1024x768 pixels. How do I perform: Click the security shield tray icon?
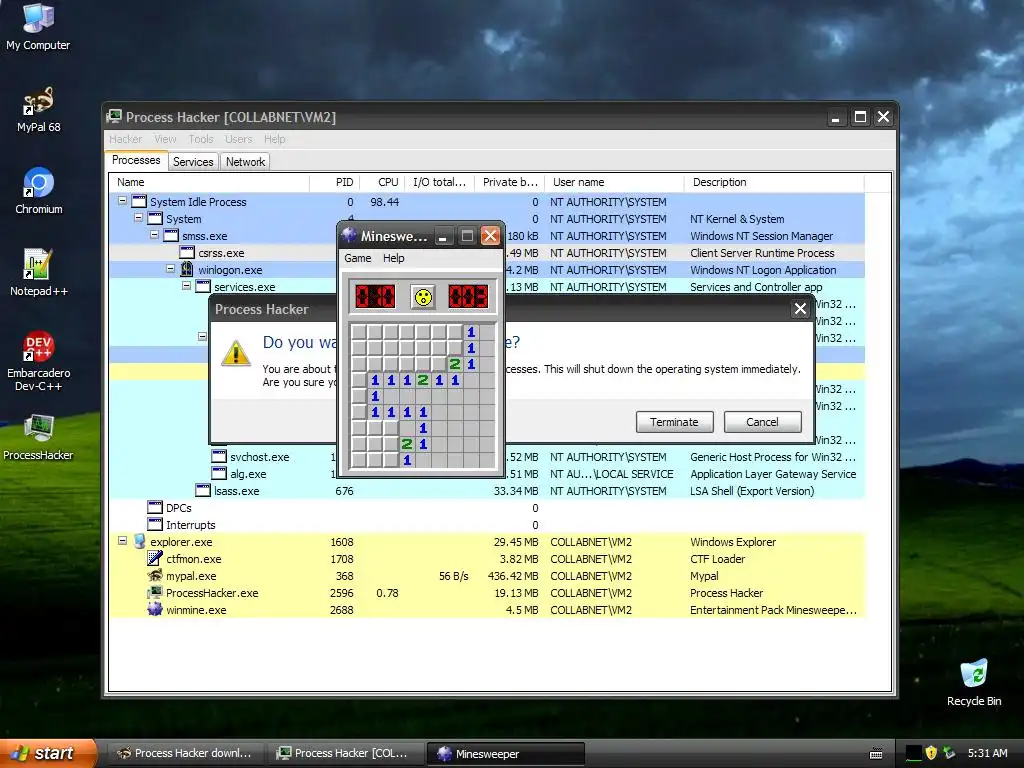(931, 753)
